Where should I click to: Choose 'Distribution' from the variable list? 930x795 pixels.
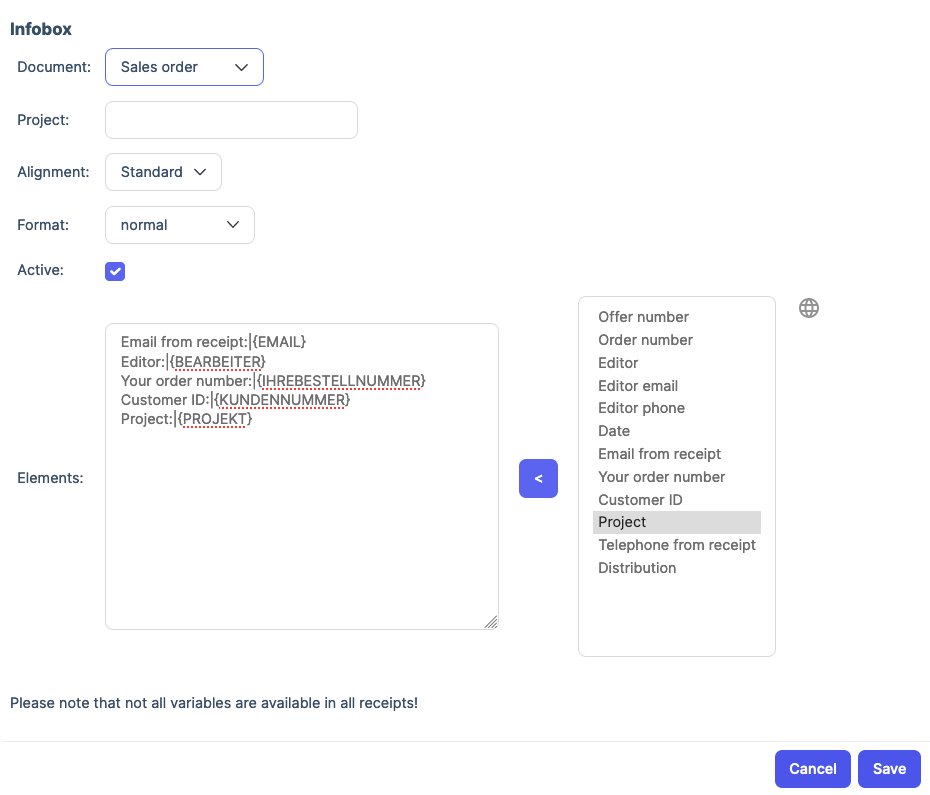pyautogui.click(x=637, y=568)
